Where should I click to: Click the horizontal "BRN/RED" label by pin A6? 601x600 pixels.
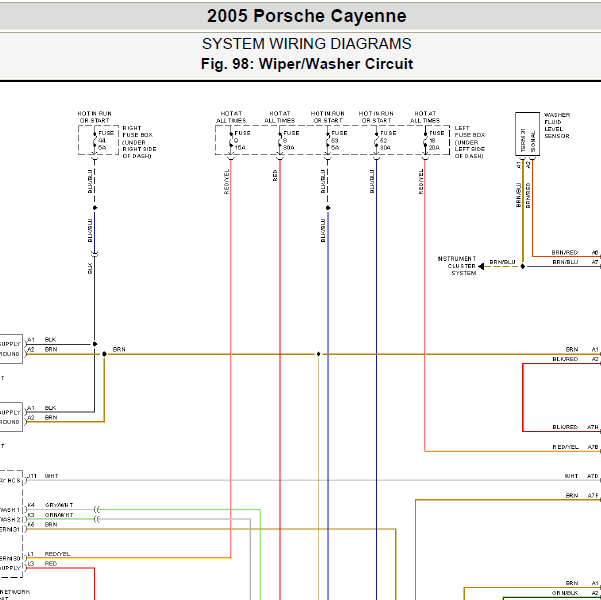click(x=565, y=252)
